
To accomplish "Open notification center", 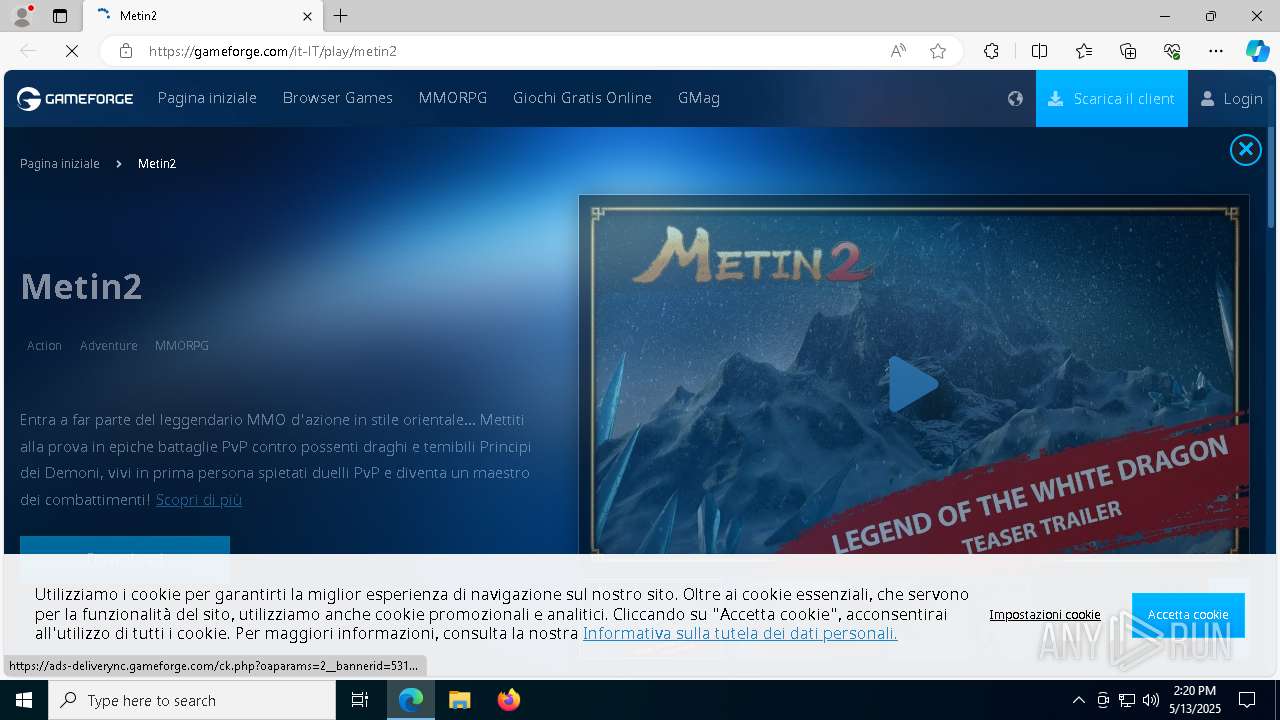I will 1247,700.
